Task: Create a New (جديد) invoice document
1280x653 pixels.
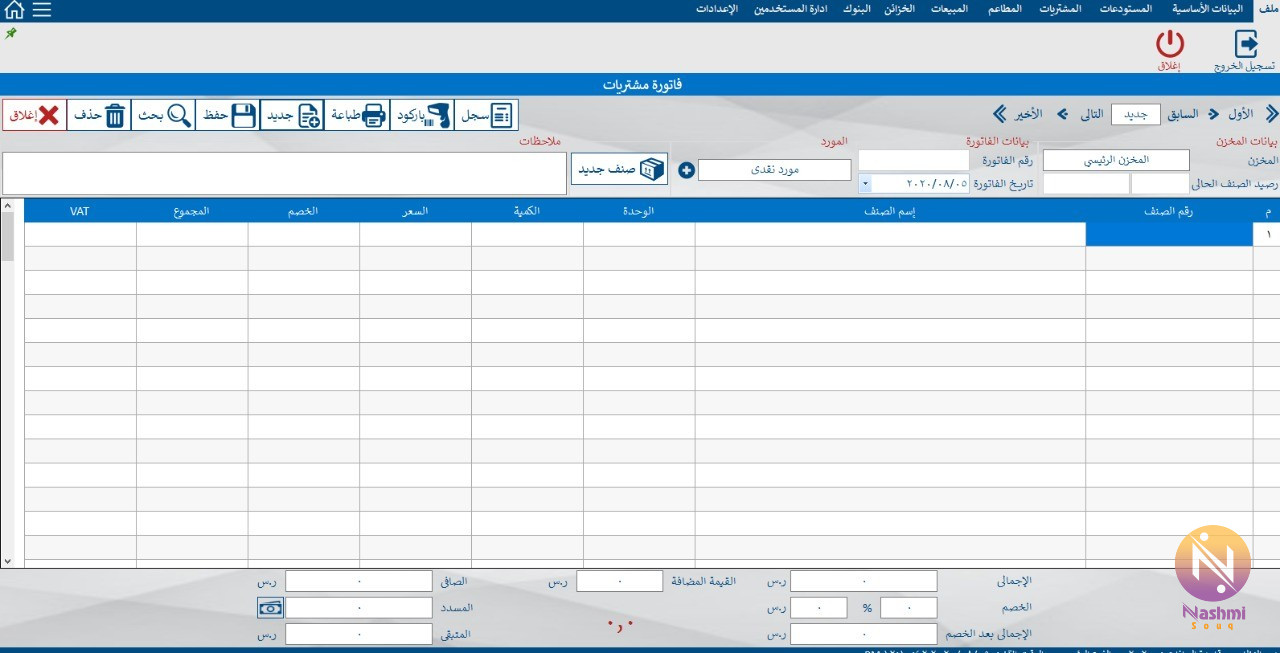Action: tap(292, 115)
